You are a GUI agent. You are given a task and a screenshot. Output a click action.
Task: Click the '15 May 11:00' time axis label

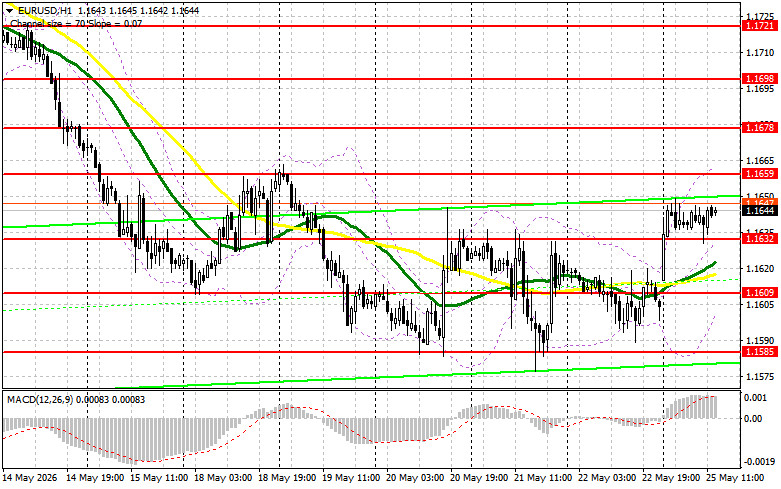[159, 478]
